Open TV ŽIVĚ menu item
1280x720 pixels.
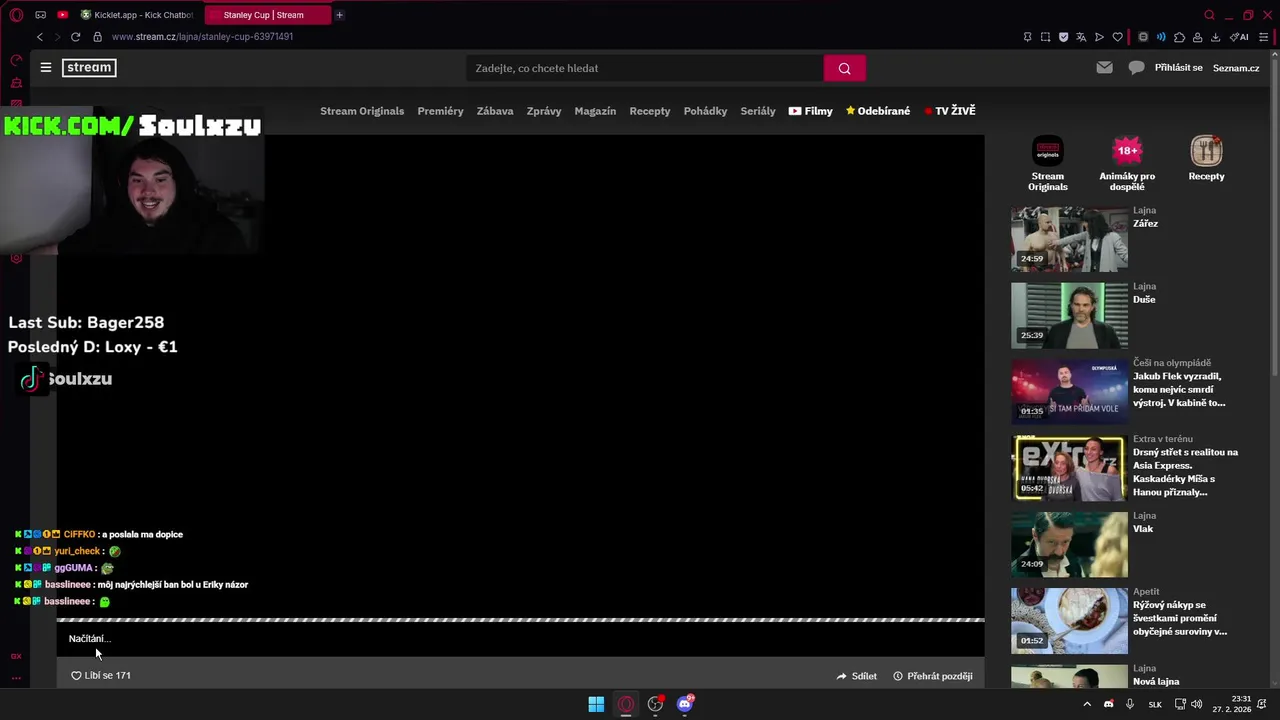coord(950,111)
